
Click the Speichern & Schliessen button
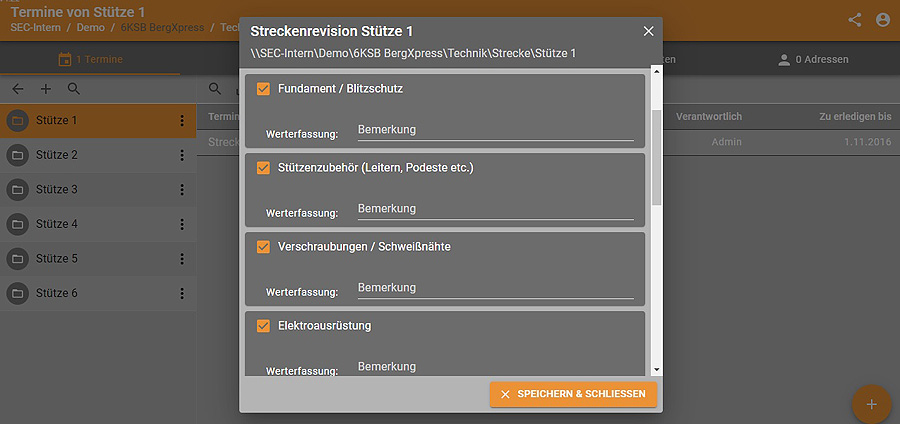click(573, 394)
